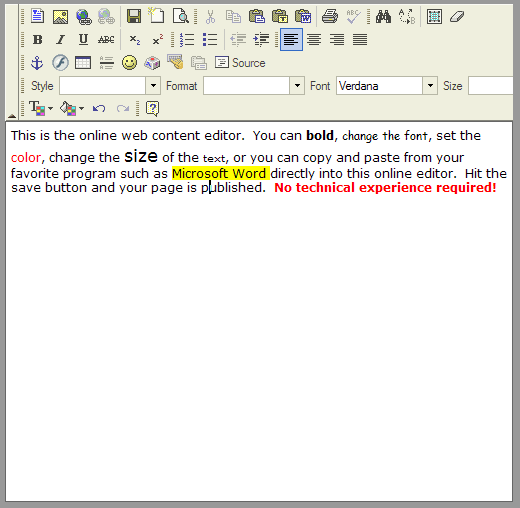The width and height of the screenshot is (520, 508).
Task: Open Find with the binoculars icon
Action: click(383, 16)
